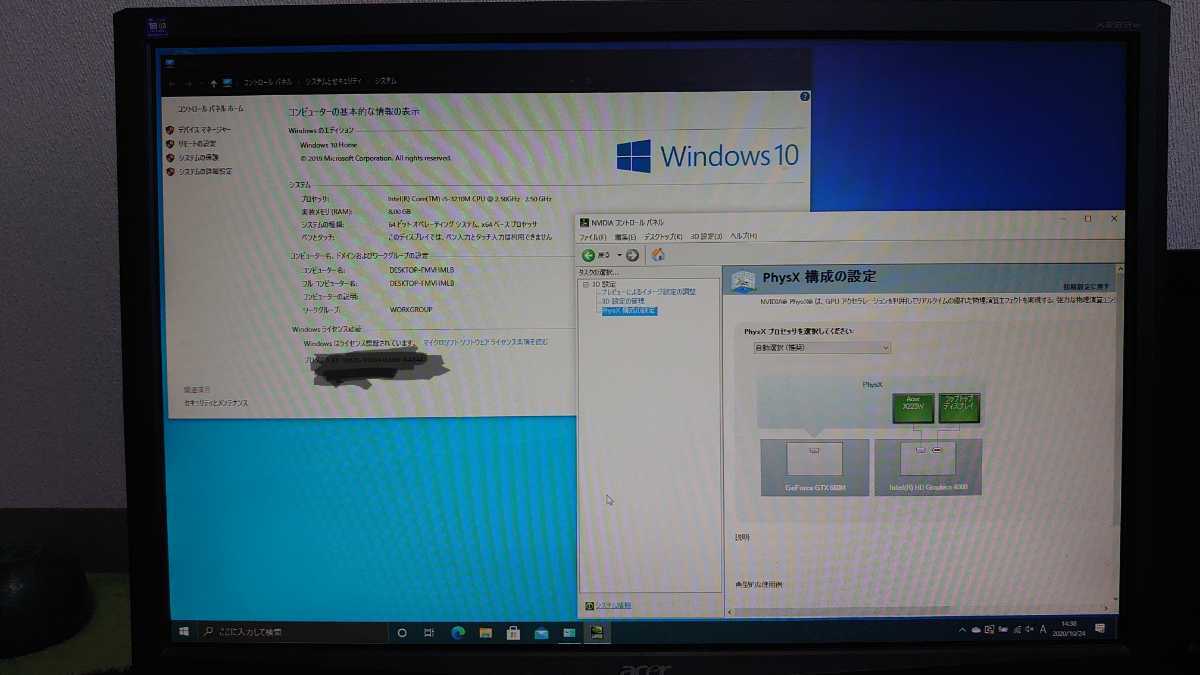
Task: Click the System window back arrow
Action: tap(172, 82)
